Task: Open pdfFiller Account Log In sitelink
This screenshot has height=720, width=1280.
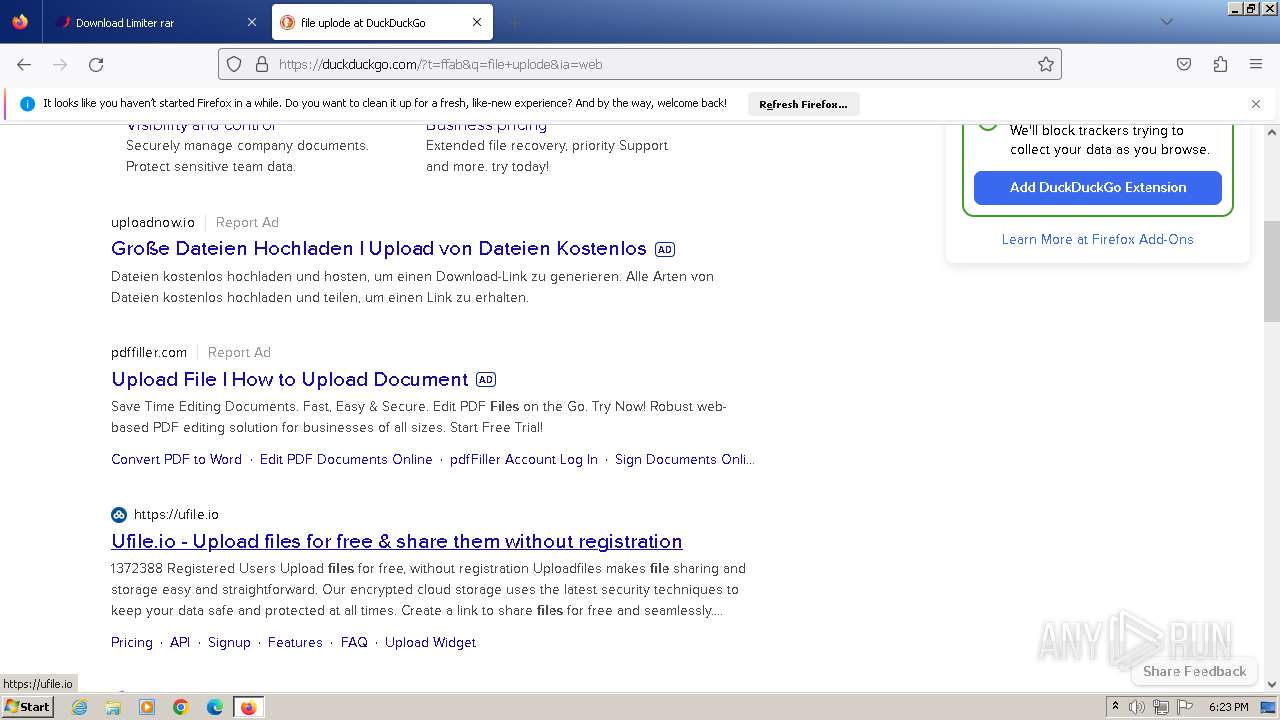Action: (524, 459)
